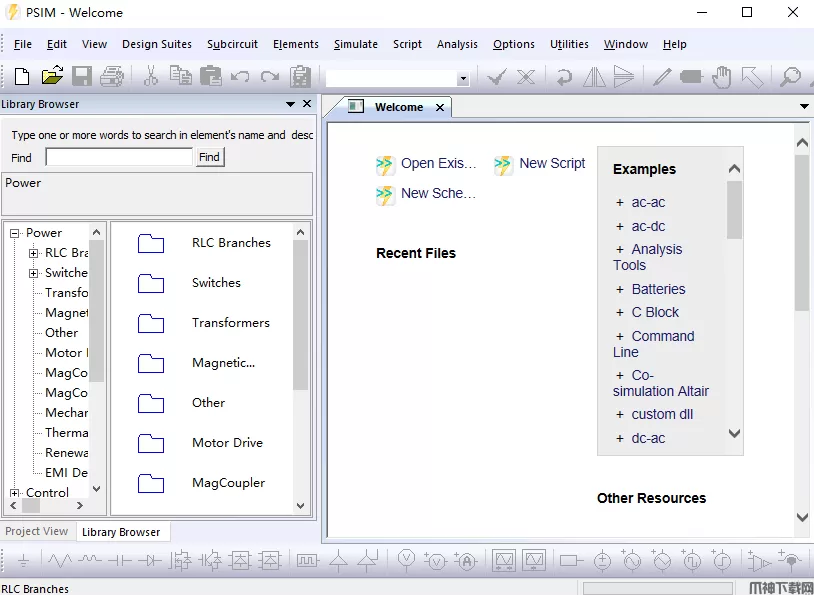The height and width of the screenshot is (595, 814).
Task: Click the Examples list scrollbar down arrow
Action: pos(735,434)
